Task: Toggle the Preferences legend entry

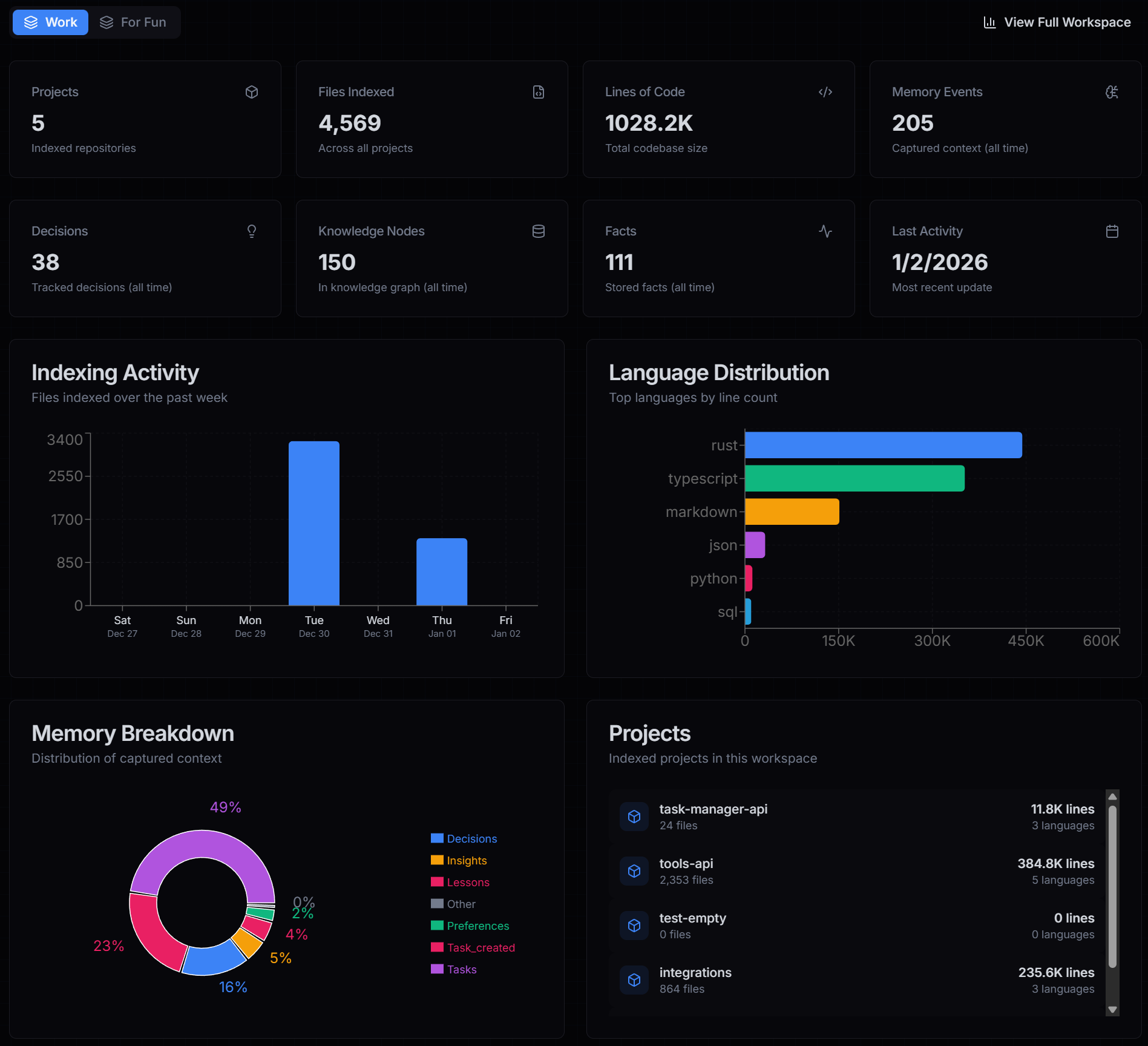Action: [469, 926]
